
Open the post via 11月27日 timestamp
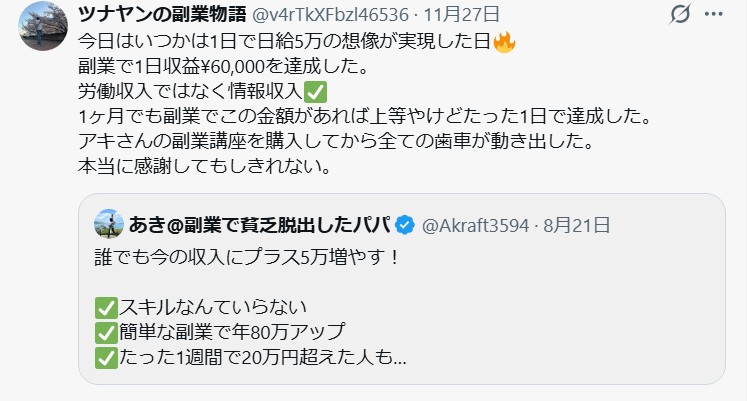[x=461, y=15]
